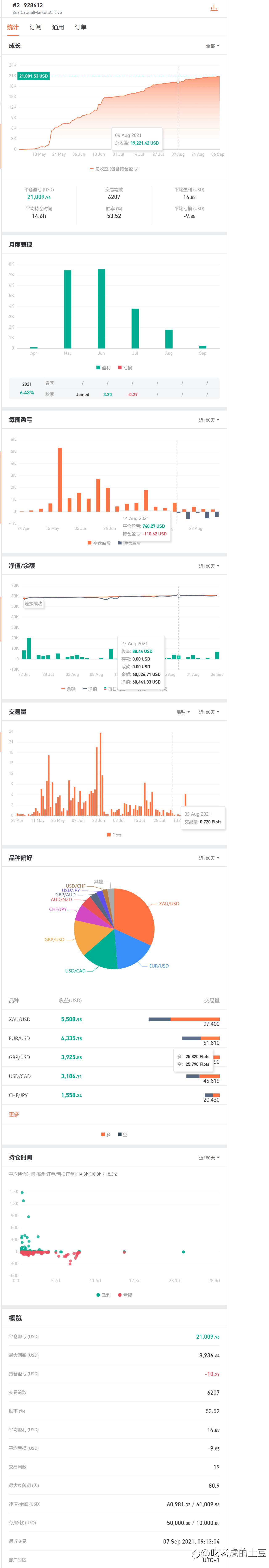Viewport: 269px width, 1568px height.
Task: Click the 21,001.53 USD growth value label
Action: tap(33, 76)
